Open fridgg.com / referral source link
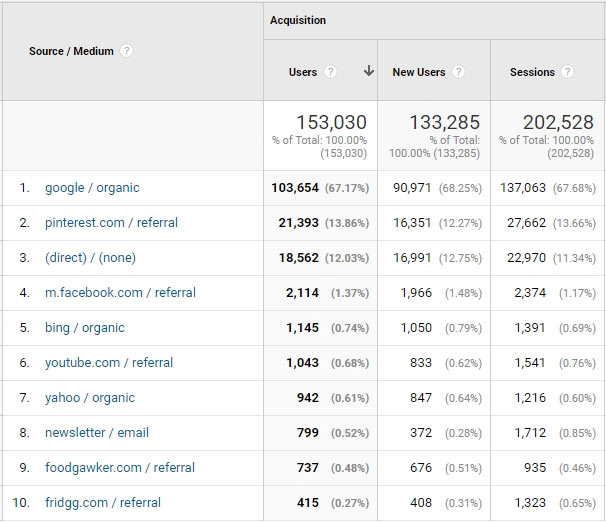The image size is (606, 523). (103, 503)
